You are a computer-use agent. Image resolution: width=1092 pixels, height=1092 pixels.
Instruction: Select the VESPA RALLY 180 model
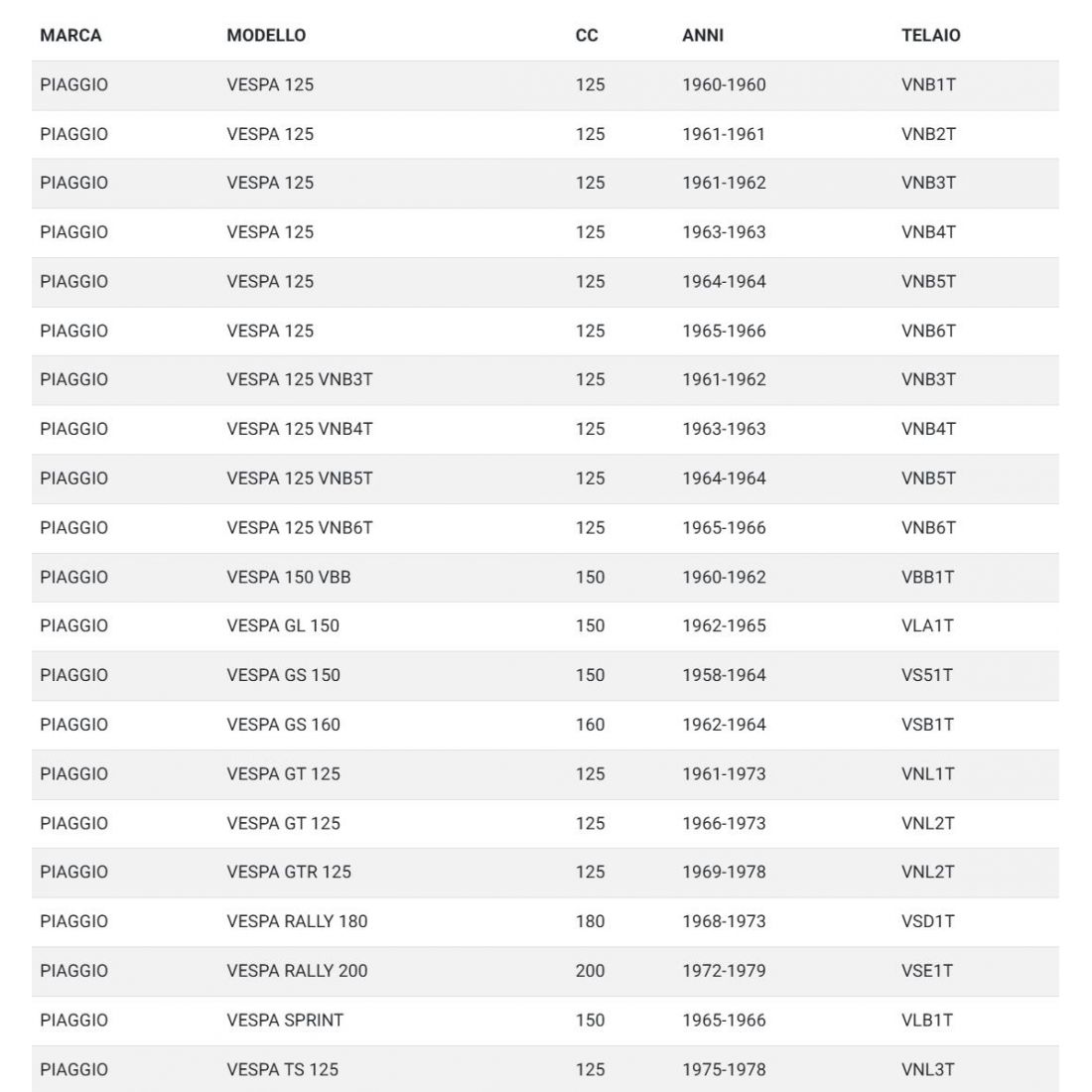click(x=297, y=921)
